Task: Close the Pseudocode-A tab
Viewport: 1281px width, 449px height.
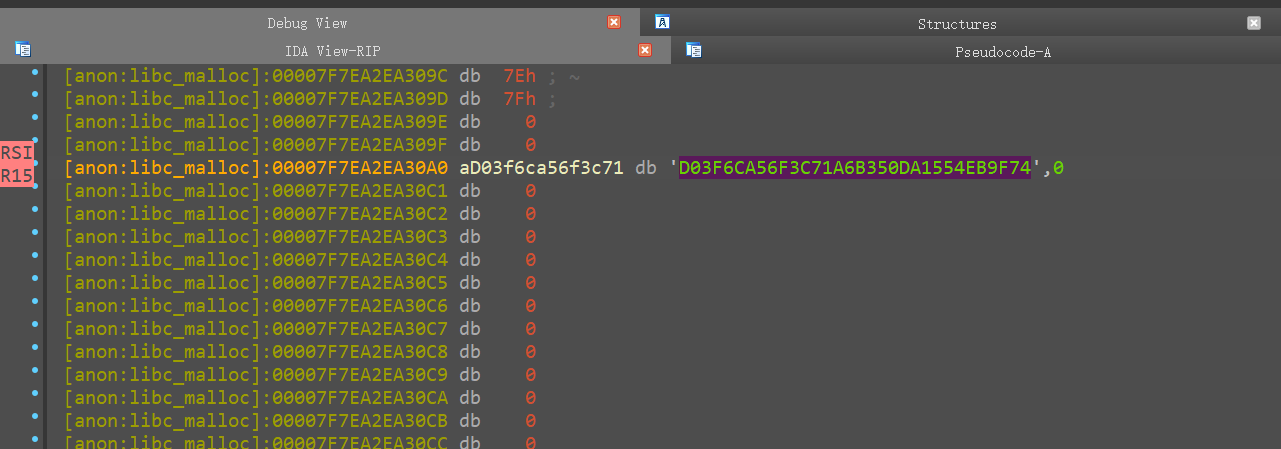Action: pos(1254,51)
